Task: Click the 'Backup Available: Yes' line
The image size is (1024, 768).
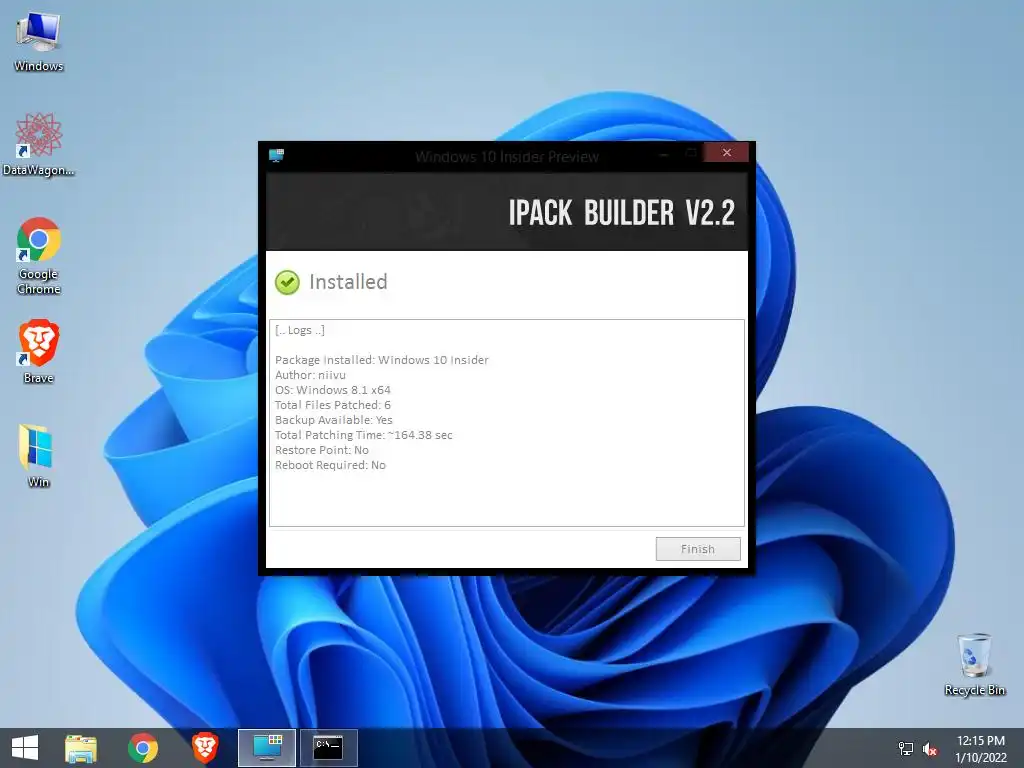Action: [x=334, y=420]
